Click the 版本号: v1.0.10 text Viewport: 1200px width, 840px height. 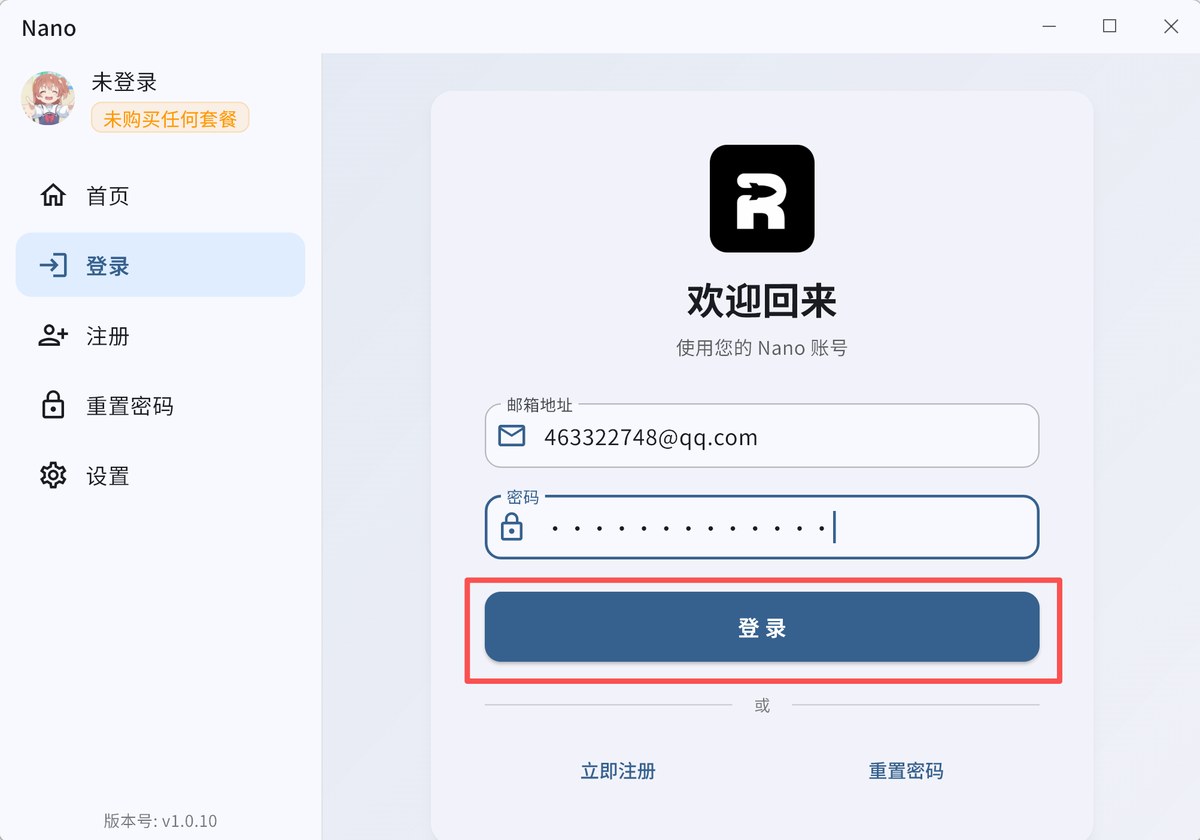160,821
